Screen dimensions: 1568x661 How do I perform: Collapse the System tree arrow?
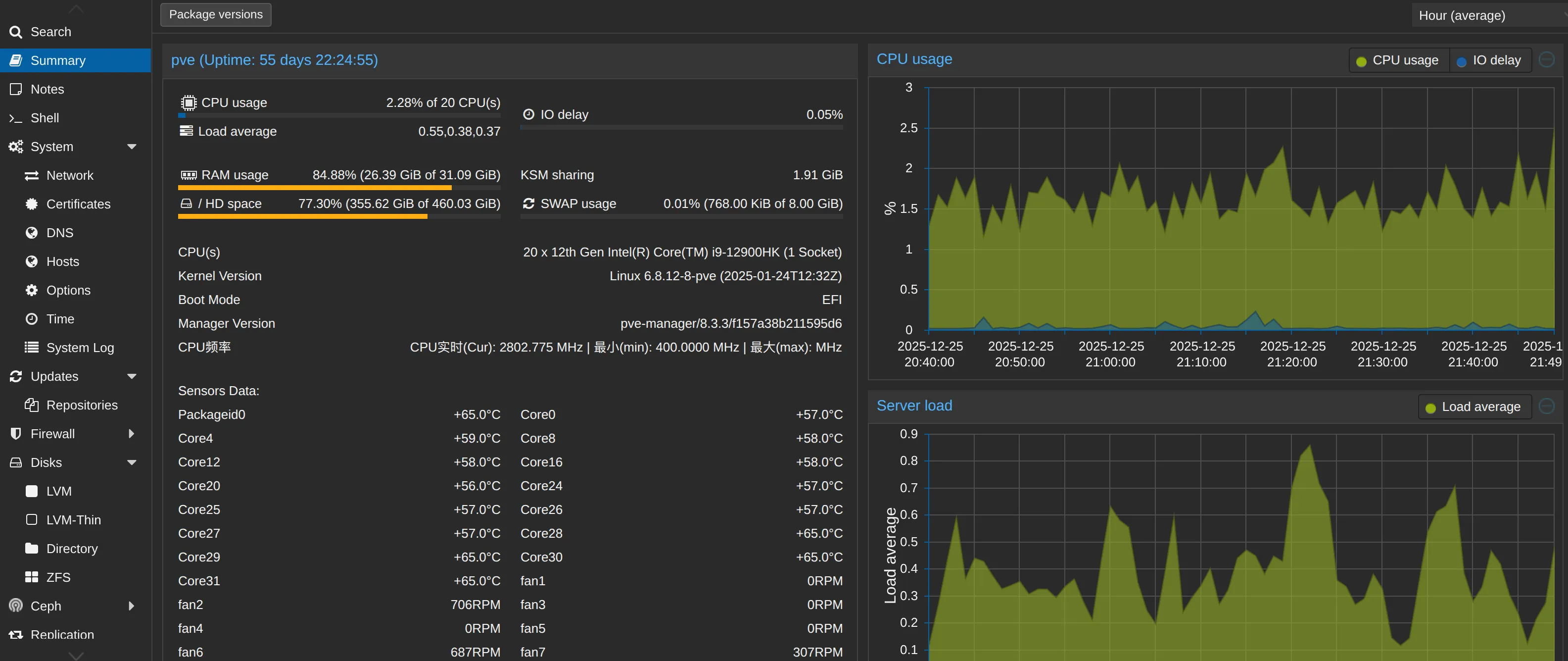[x=132, y=147]
